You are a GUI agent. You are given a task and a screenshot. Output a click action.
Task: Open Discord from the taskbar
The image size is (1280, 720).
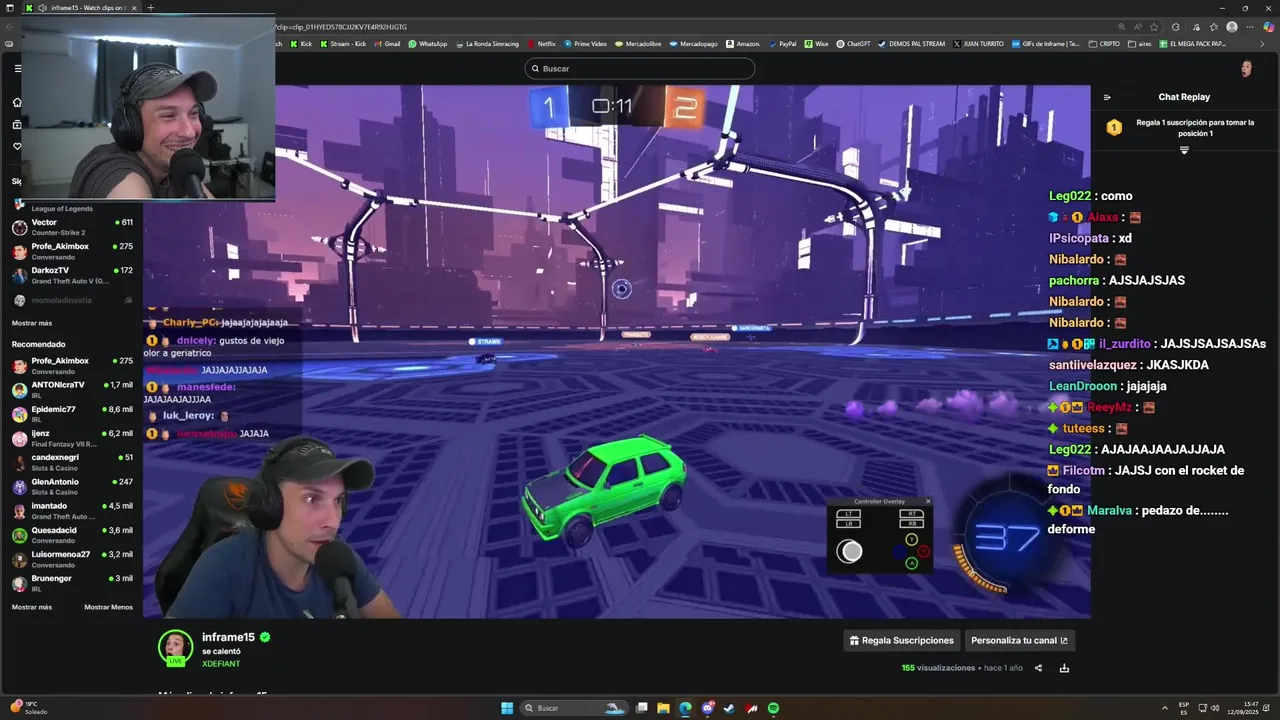point(707,708)
